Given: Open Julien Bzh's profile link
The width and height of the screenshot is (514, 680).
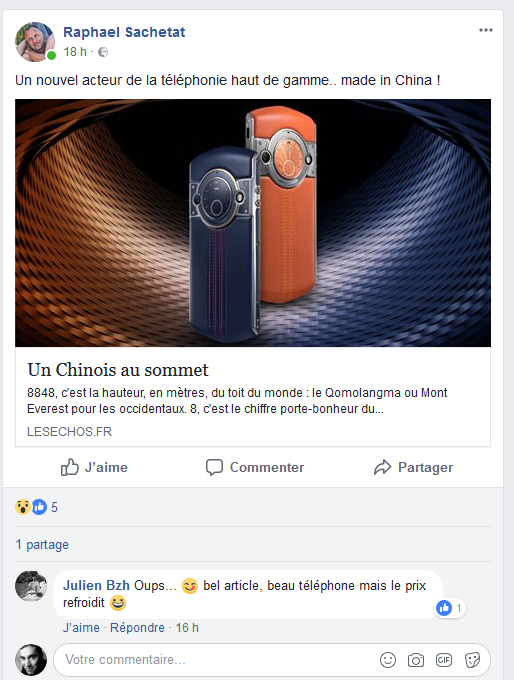Looking at the screenshot, I should point(96,585).
